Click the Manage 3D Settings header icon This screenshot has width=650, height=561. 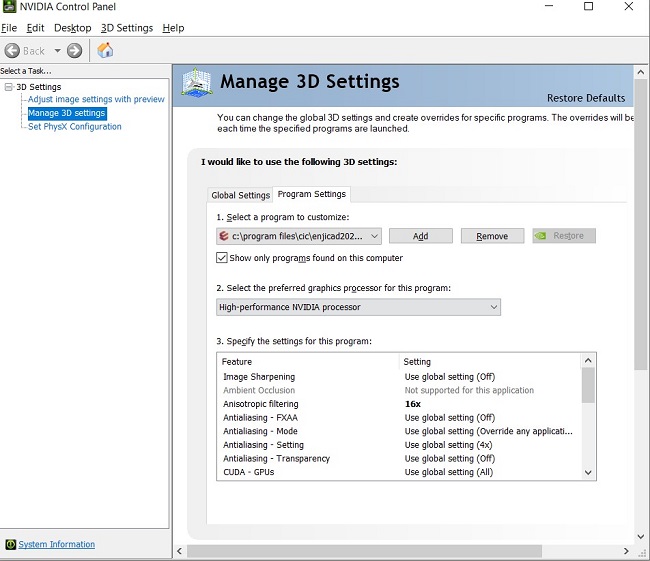coord(197,83)
